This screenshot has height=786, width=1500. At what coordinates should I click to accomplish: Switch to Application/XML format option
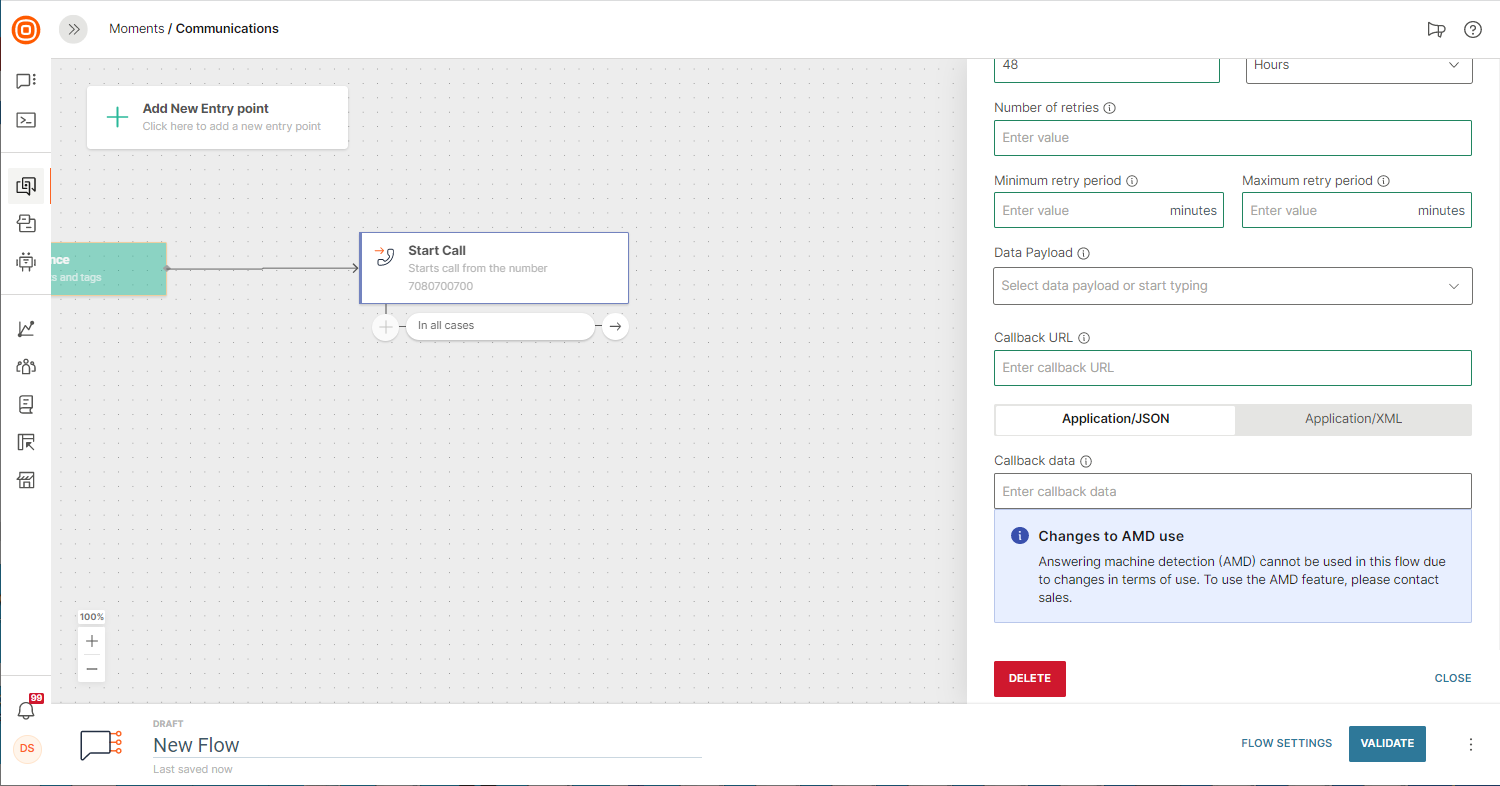point(1353,419)
